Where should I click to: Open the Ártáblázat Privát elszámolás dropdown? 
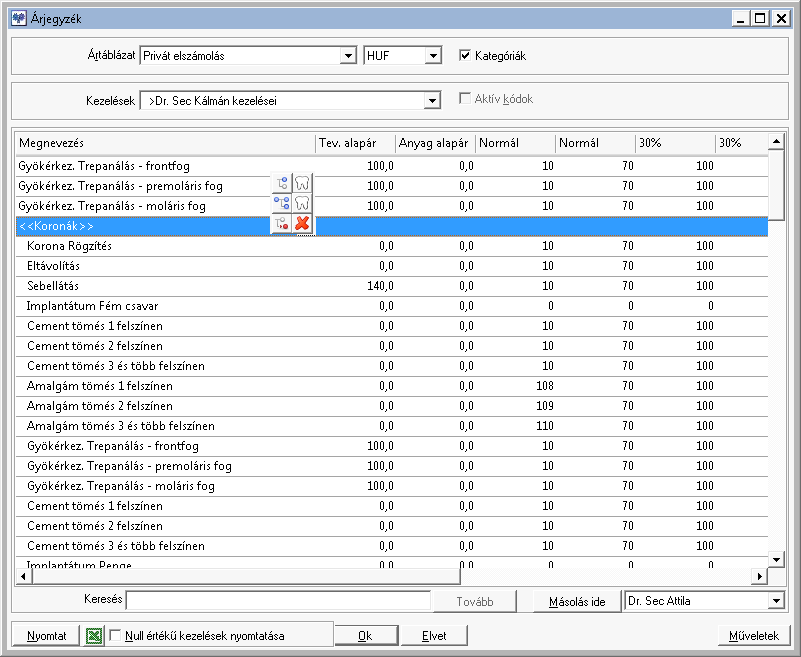coord(348,55)
